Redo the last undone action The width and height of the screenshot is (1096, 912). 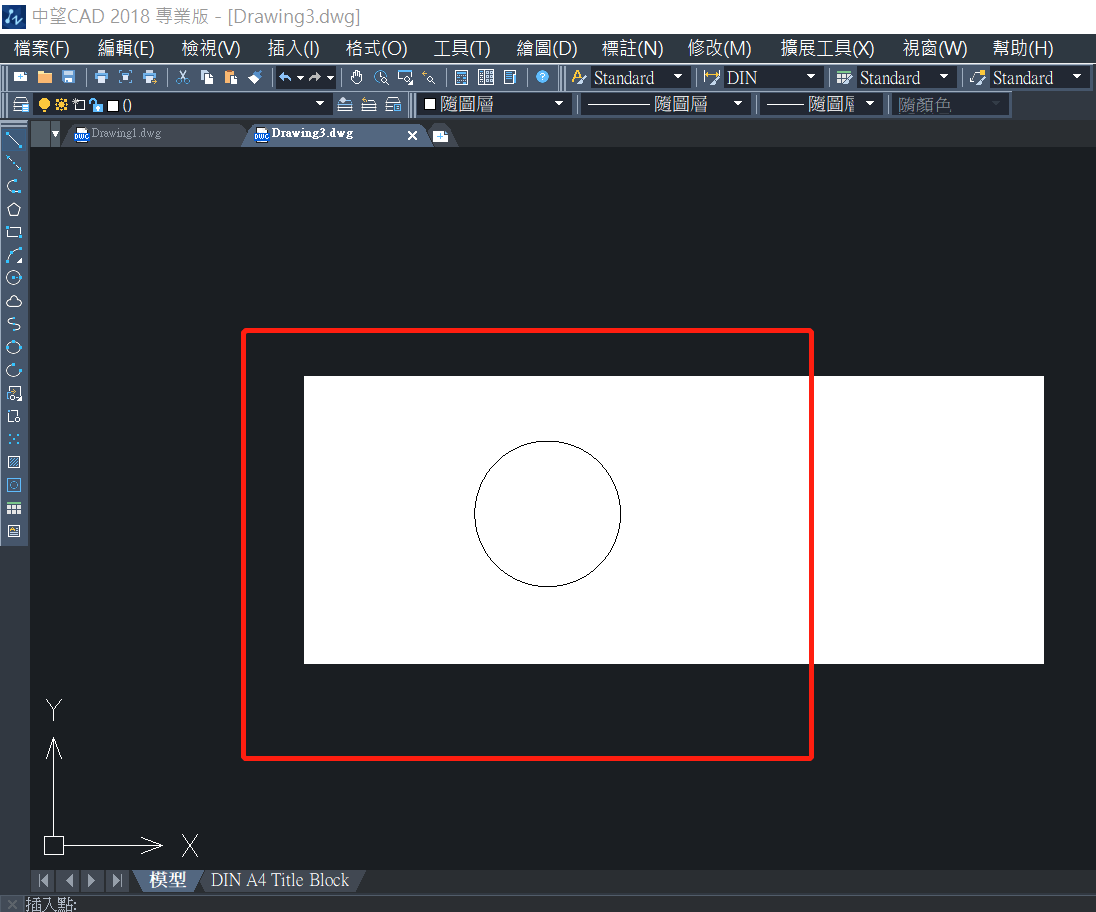tap(315, 77)
